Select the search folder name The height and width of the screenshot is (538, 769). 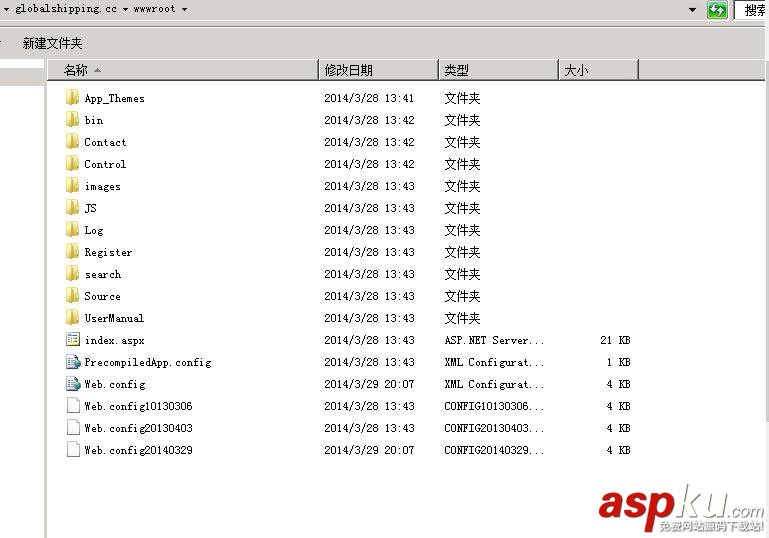pos(103,274)
